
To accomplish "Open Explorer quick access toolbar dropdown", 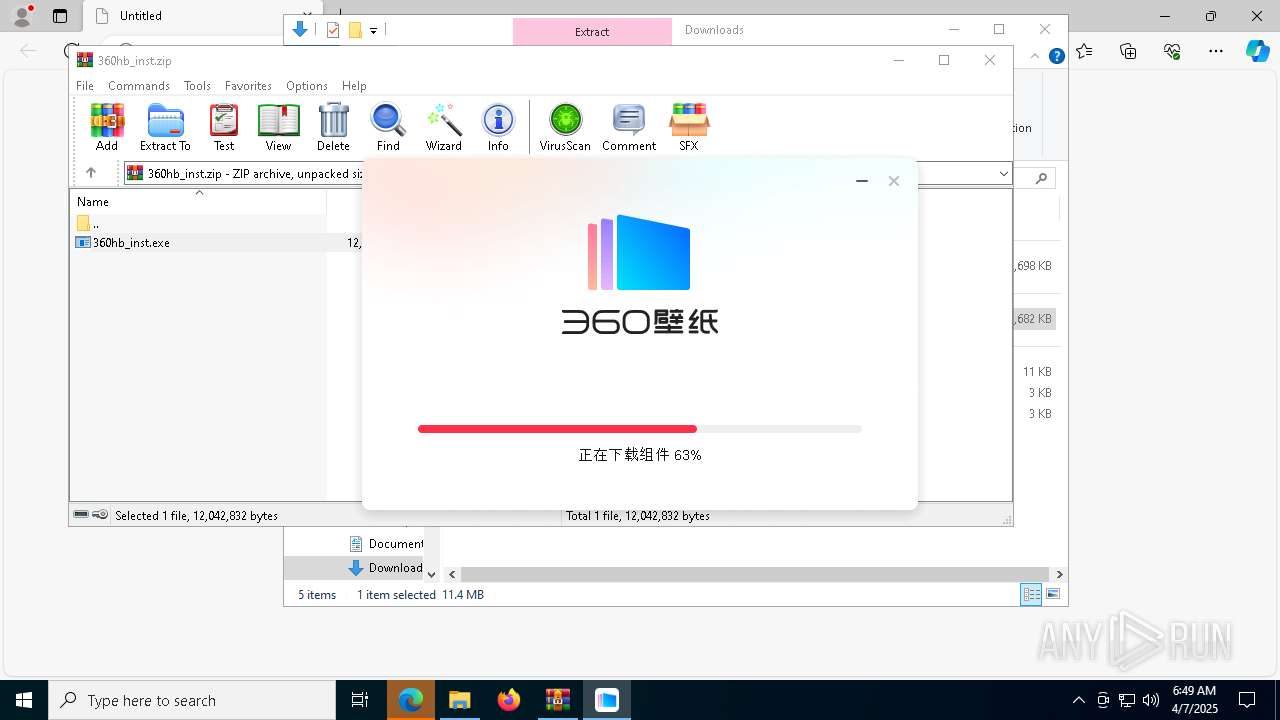I will 373,31.
